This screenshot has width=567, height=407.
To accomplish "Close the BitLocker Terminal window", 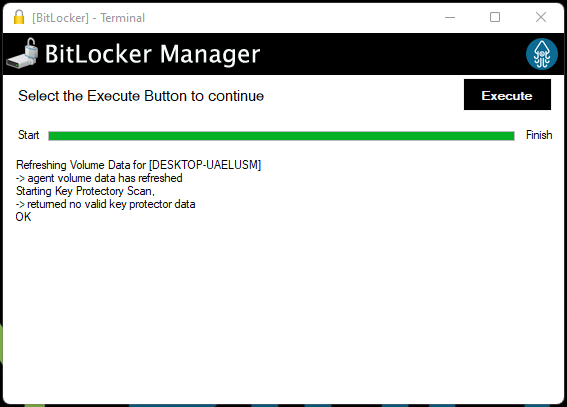I will point(541,17).
